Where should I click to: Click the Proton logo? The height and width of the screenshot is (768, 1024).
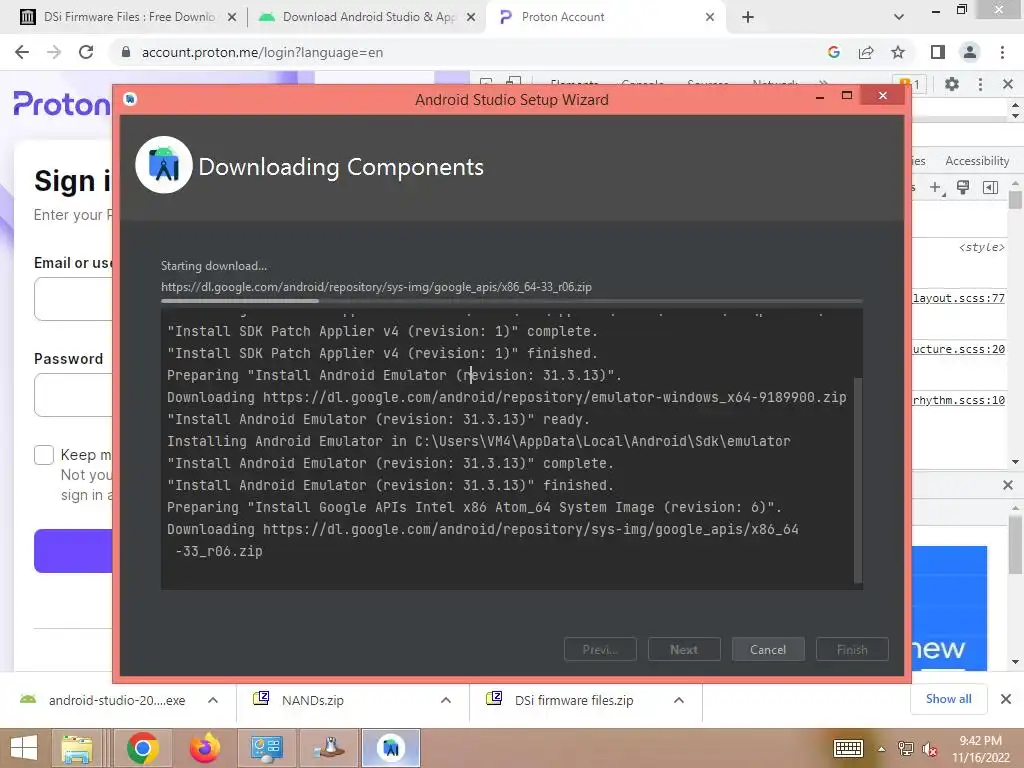click(x=62, y=104)
